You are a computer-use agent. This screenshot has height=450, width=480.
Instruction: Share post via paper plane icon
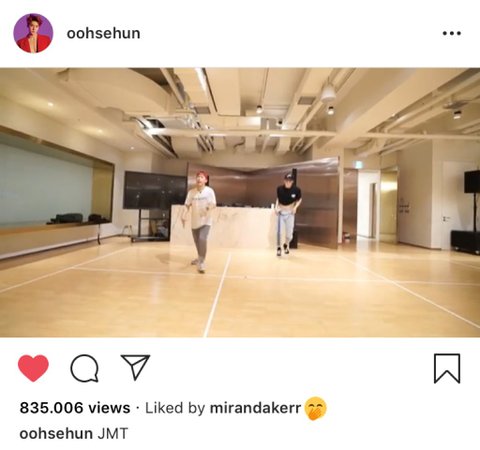[x=135, y=367]
